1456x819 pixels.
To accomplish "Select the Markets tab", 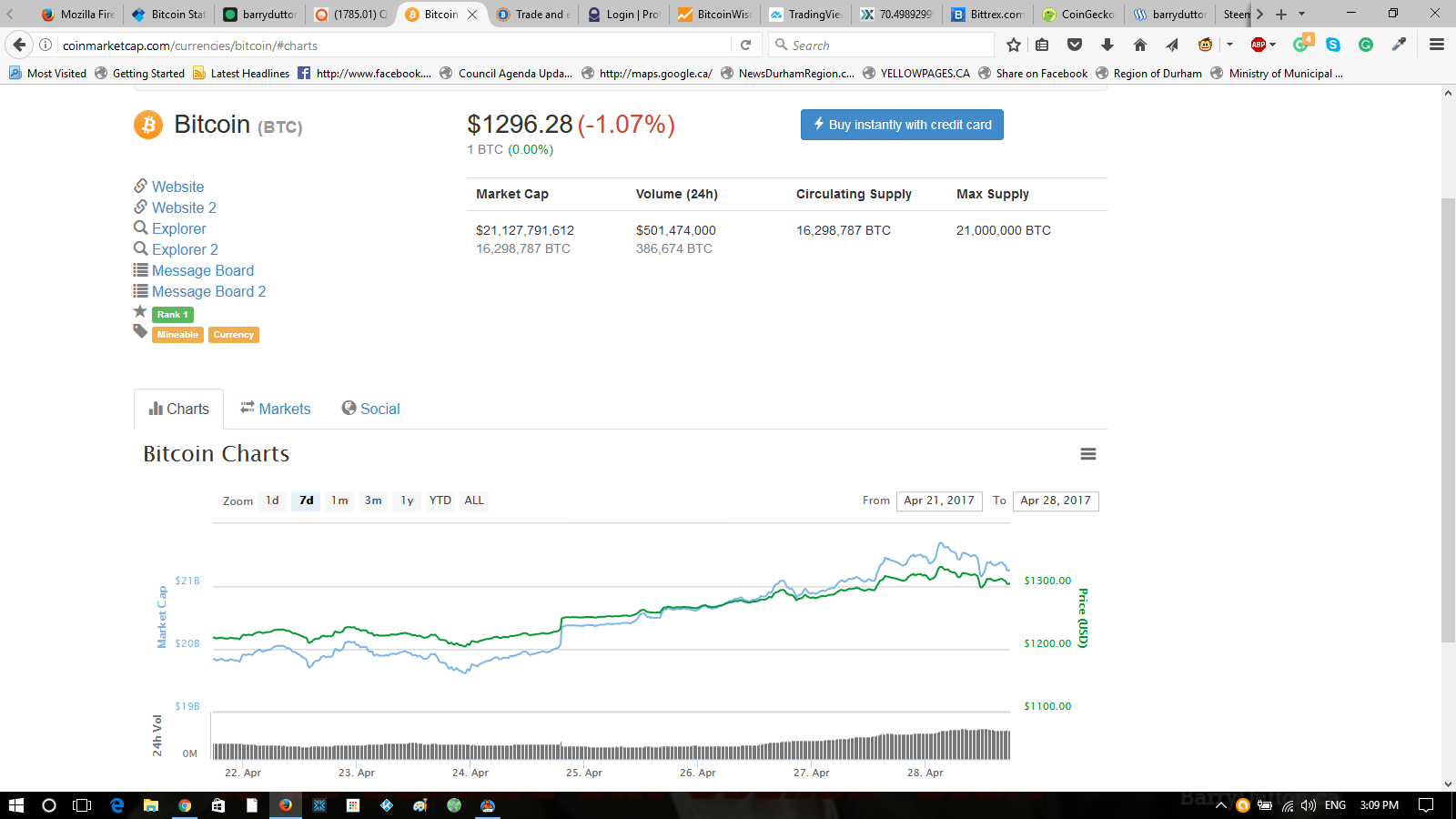I will tap(275, 409).
